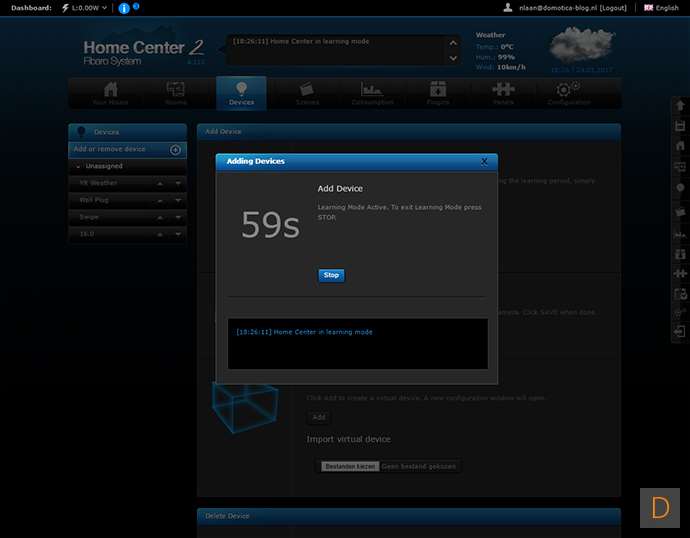This screenshot has width=690, height=538.
Task: Click the Logout link
Action: coord(613,8)
